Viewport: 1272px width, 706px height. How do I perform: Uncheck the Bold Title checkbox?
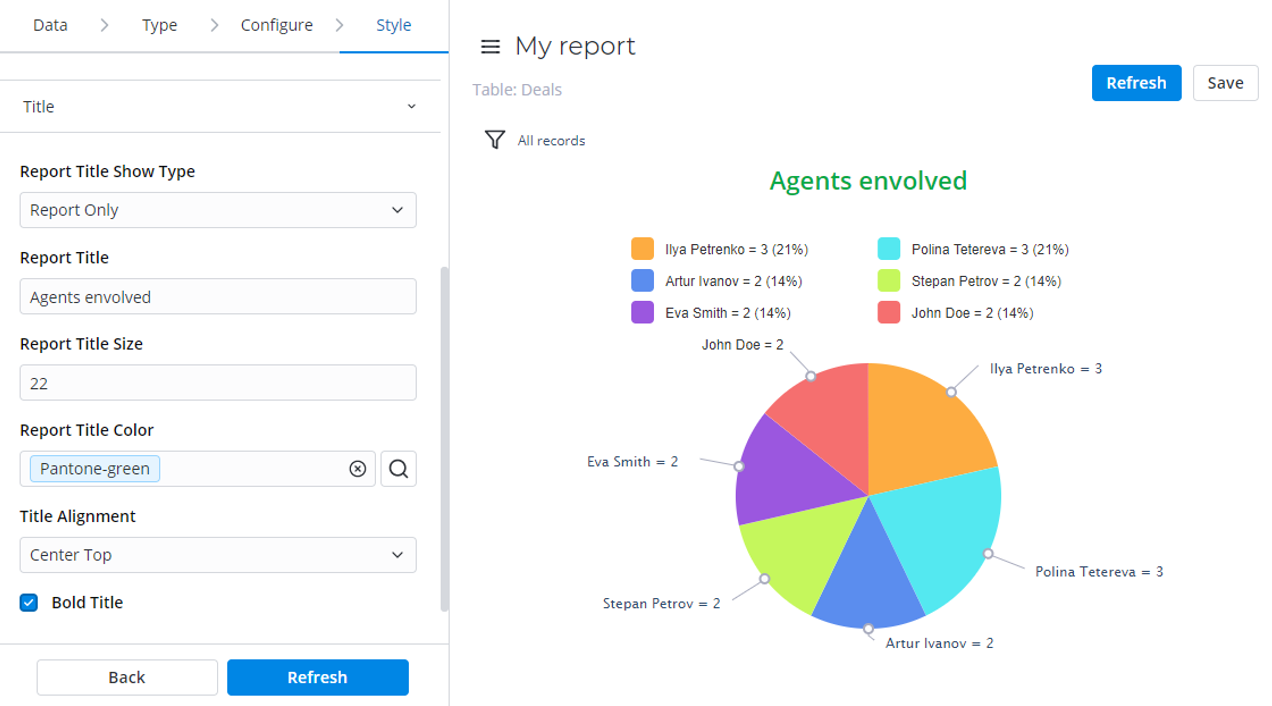tap(29, 603)
